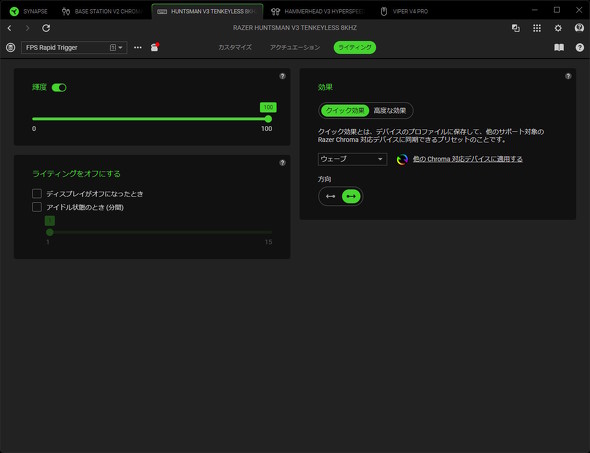Click the brightness slider handle at 100
590x453 pixels.
point(268,119)
